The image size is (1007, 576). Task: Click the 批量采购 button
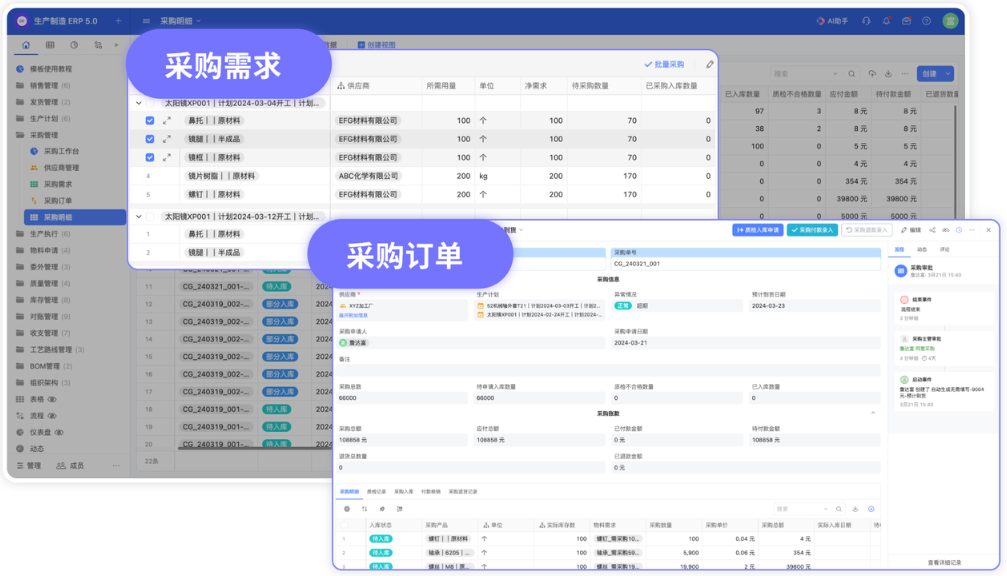point(665,64)
